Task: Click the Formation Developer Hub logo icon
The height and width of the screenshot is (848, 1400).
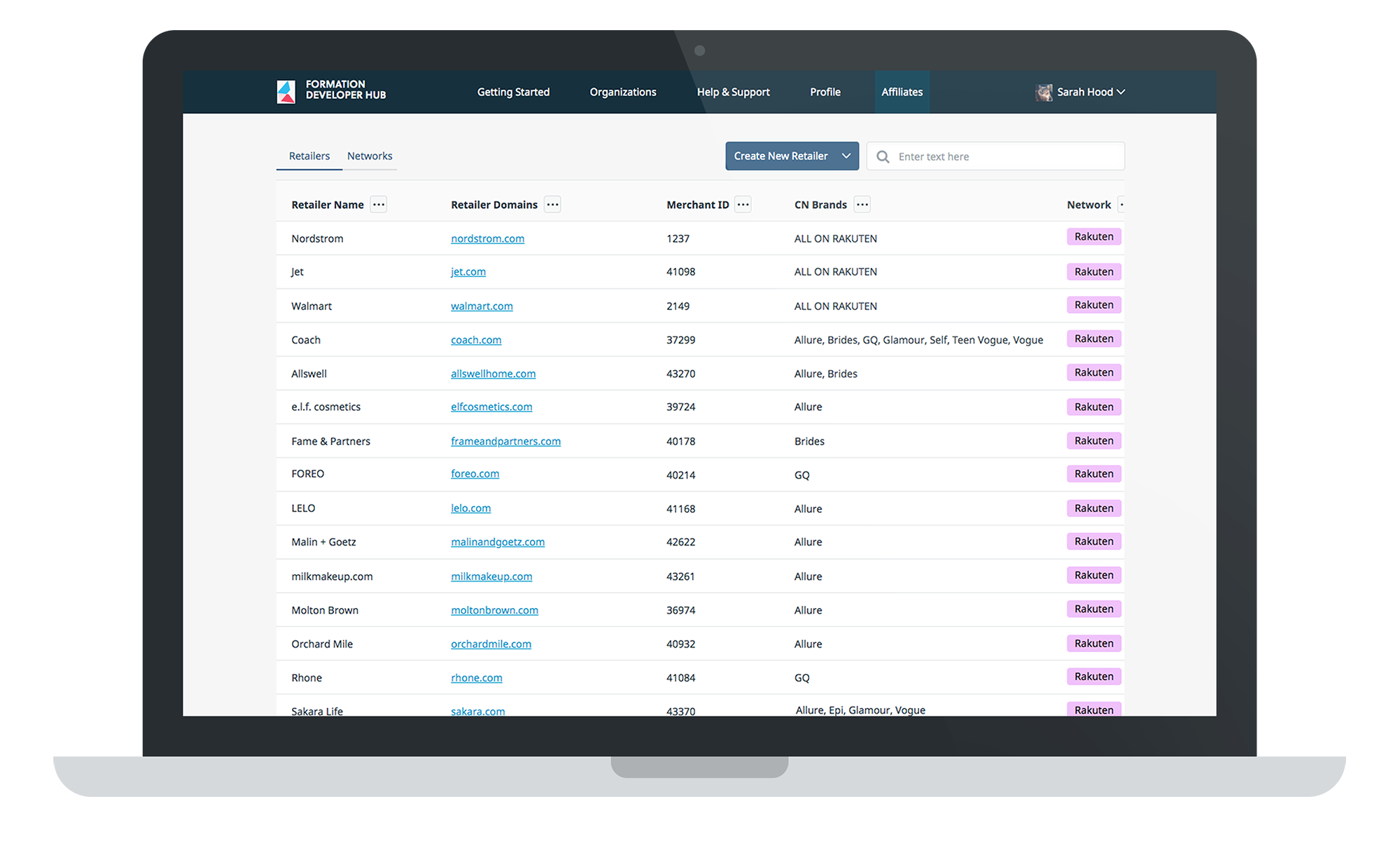Action: 286,92
